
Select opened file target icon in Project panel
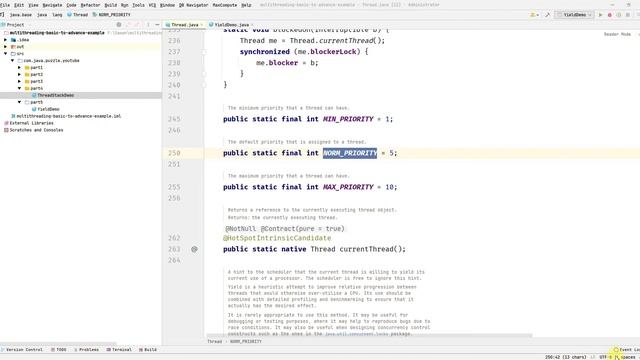pyautogui.click(x=119, y=24)
